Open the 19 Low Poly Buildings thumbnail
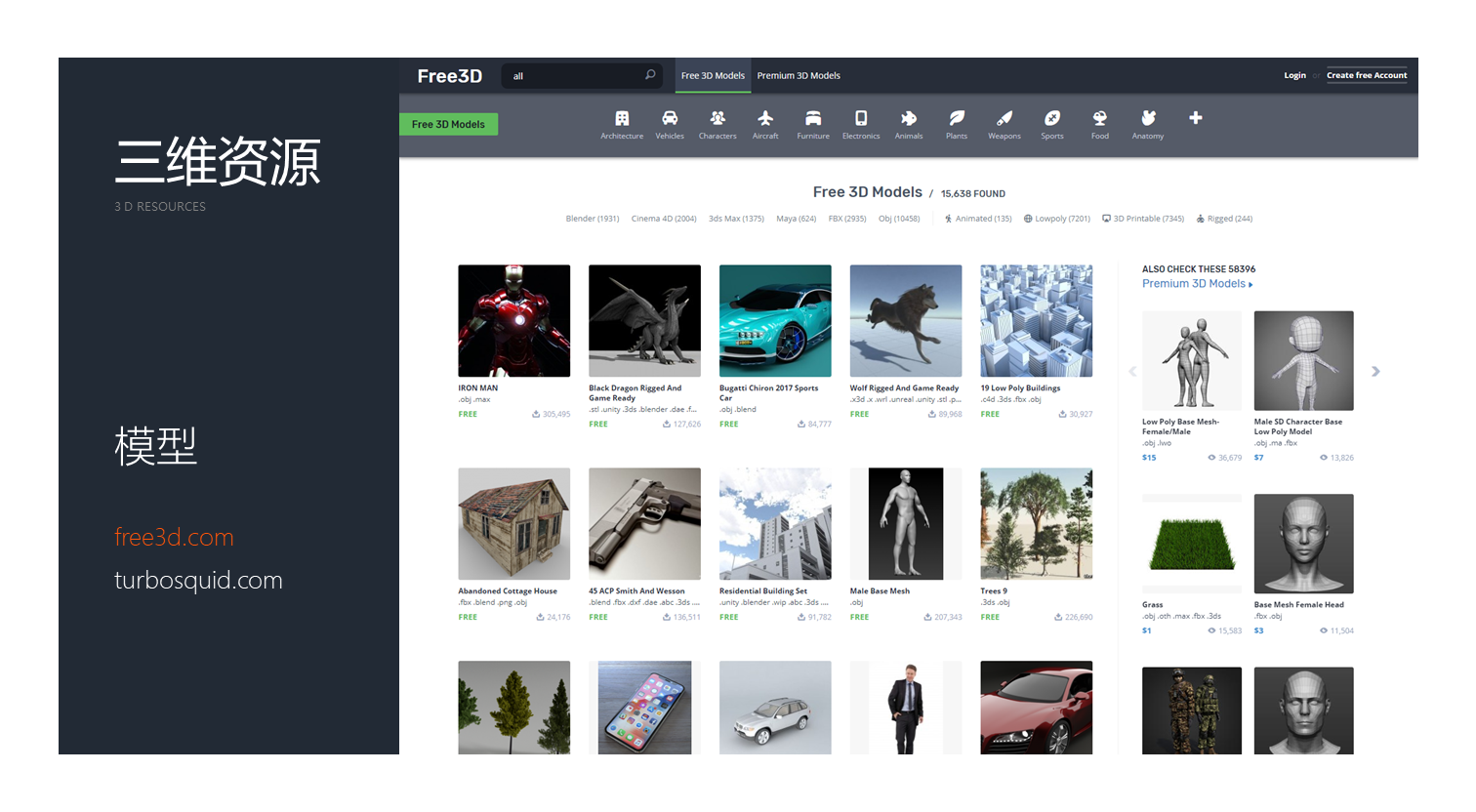 [x=1037, y=321]
